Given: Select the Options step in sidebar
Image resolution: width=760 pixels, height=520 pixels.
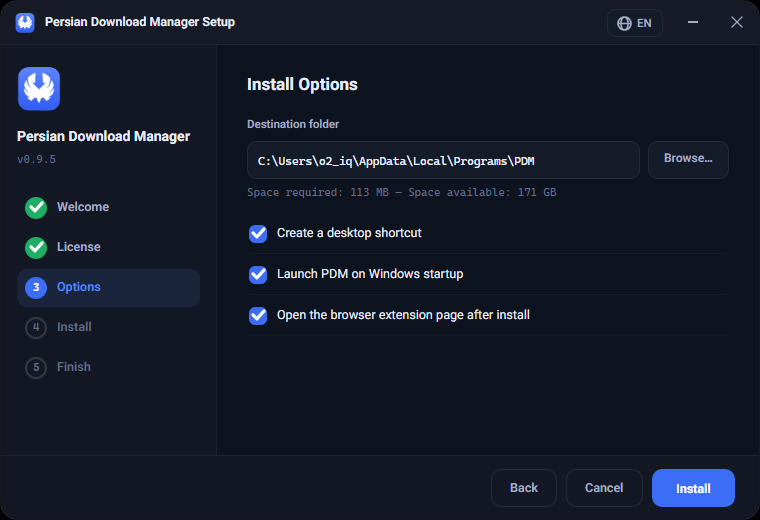Looking at the screenshot, I should coord(108,288).
